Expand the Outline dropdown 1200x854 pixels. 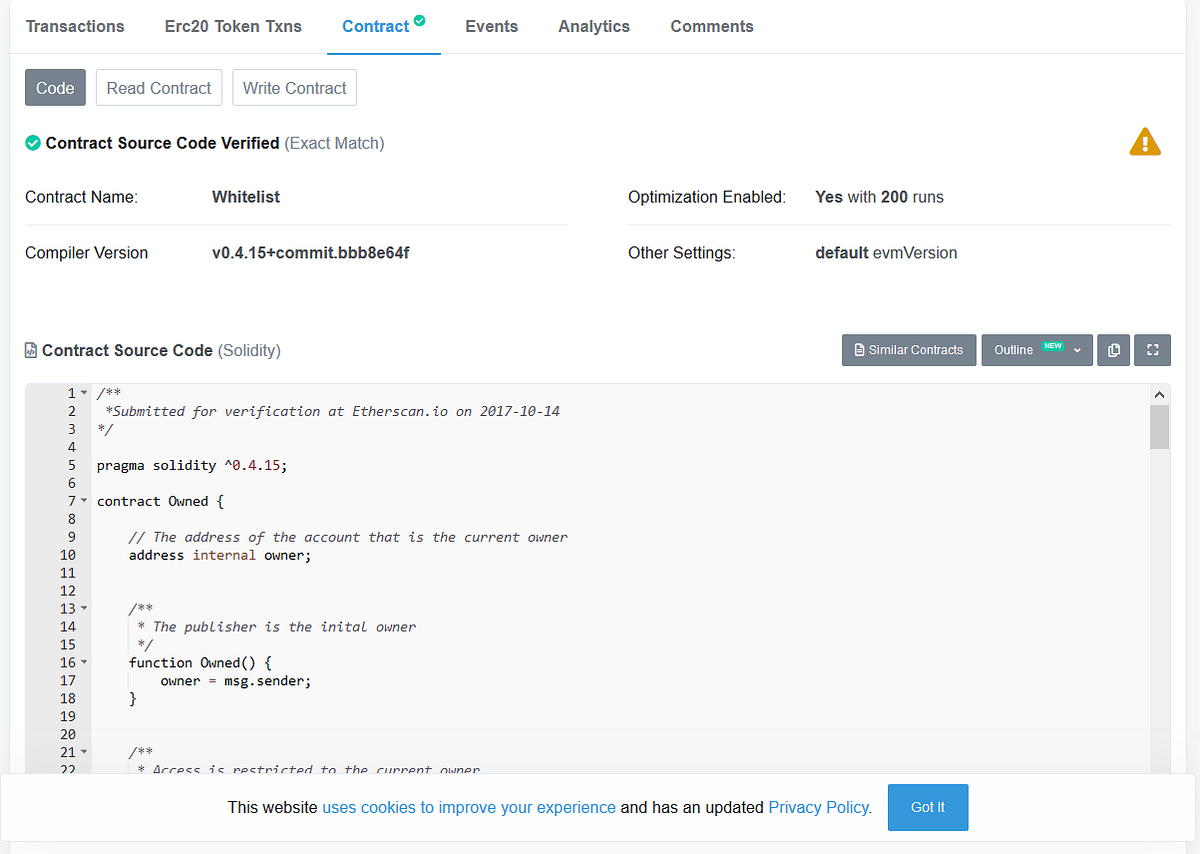1037,350
